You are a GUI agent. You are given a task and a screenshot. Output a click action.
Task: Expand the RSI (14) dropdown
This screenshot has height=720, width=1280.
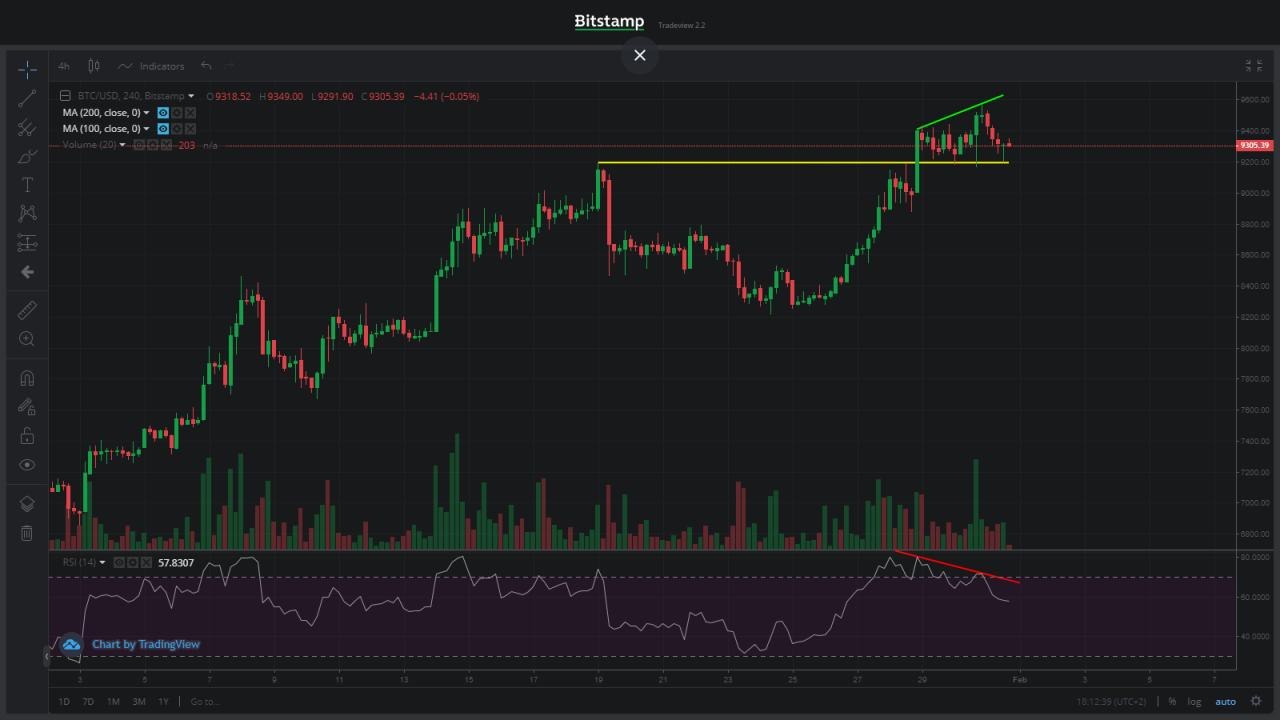click(x=102, y=562)
